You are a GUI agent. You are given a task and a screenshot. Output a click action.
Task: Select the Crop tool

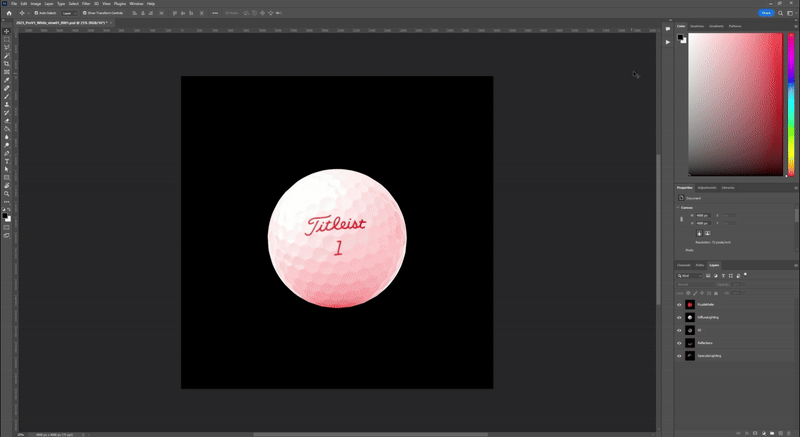(7, 64)
